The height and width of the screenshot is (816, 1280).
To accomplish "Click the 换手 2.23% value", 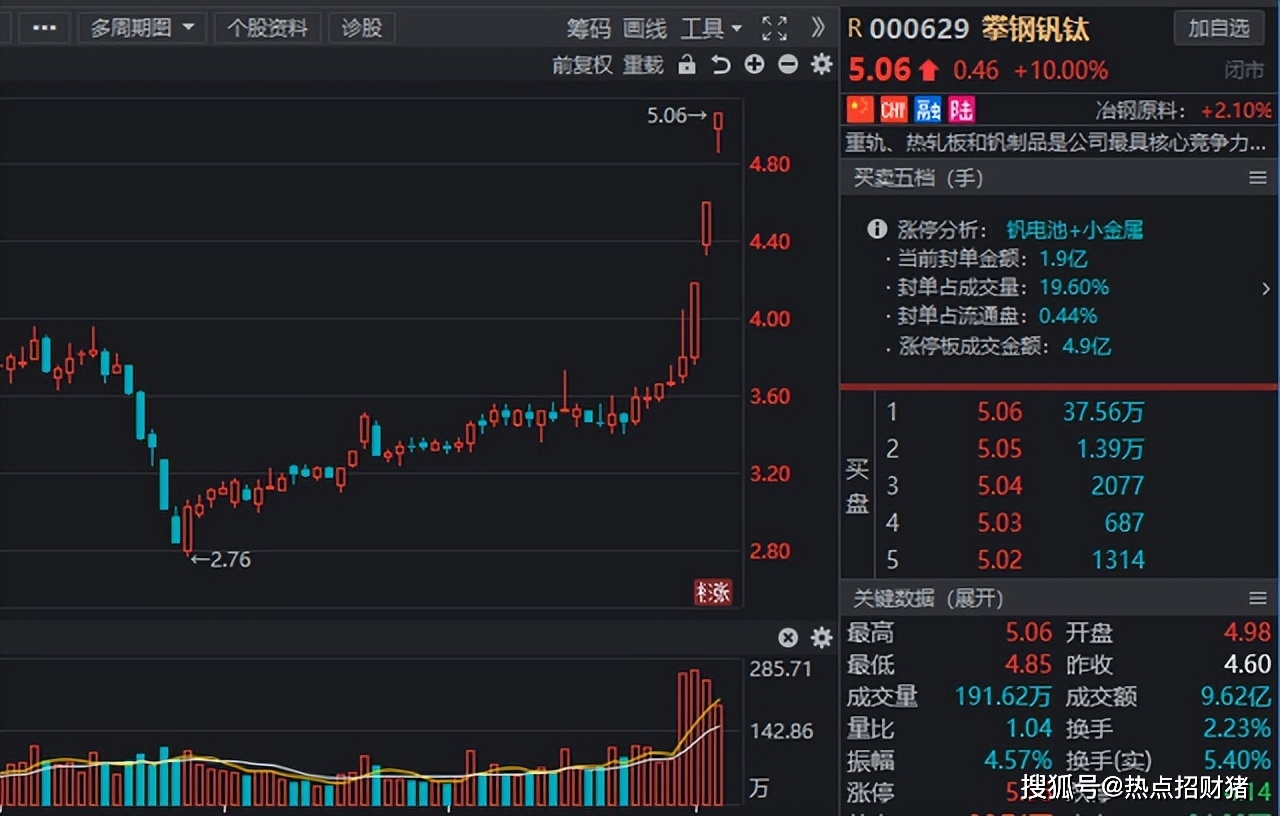I will point(1237,729).
